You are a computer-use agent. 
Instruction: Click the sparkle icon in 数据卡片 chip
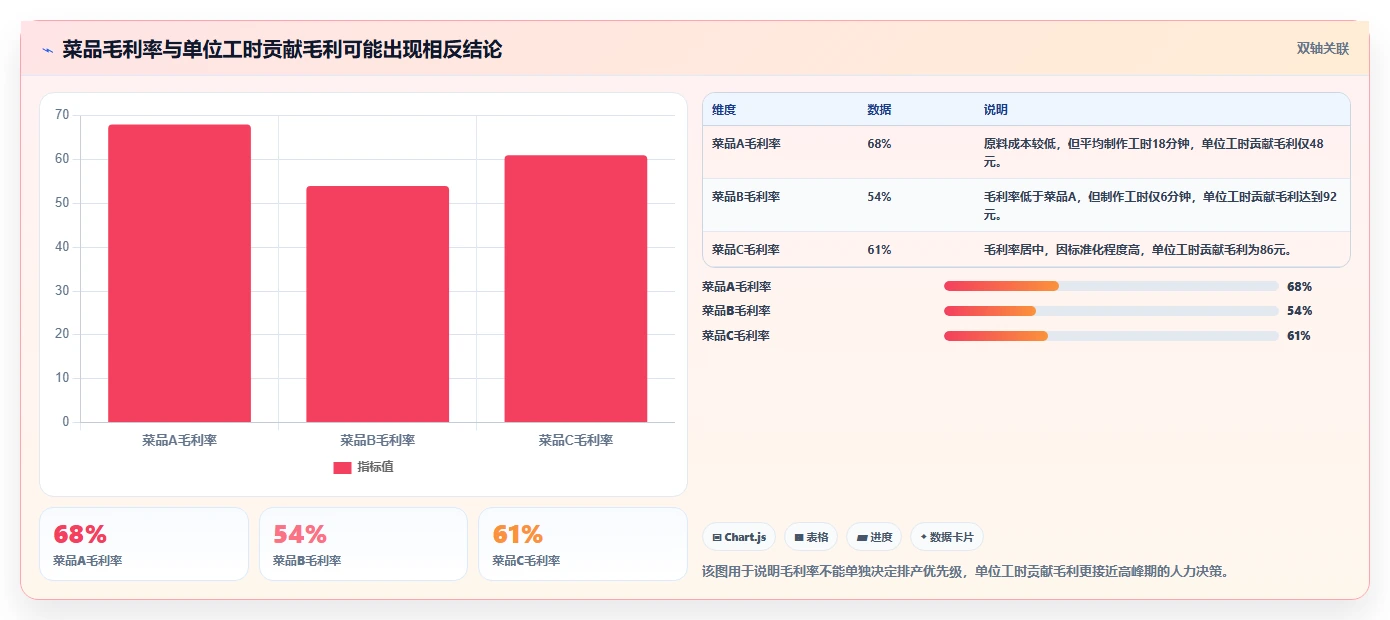pos(923,538)
